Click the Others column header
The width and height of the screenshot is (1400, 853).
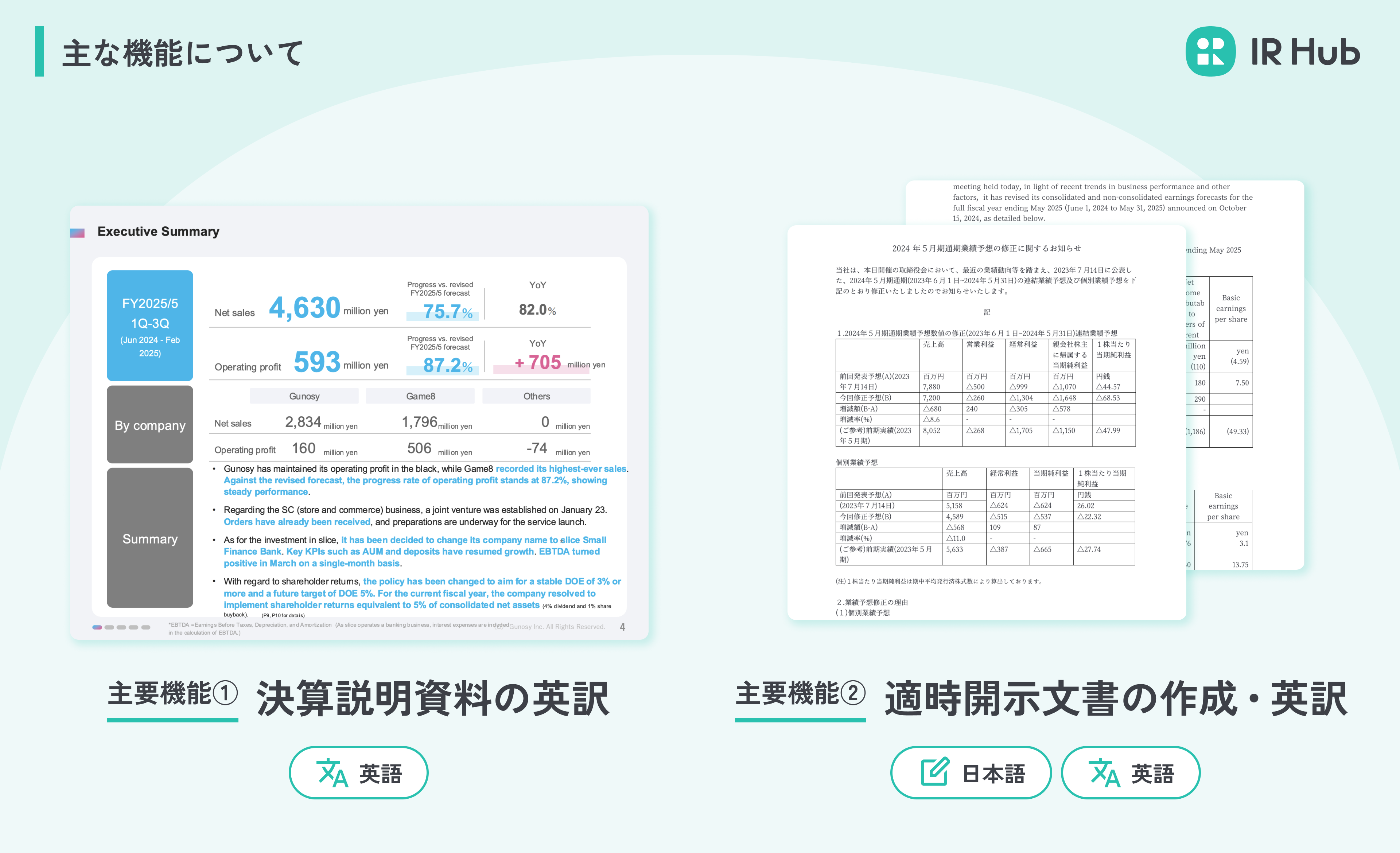[x=536, y=396]
